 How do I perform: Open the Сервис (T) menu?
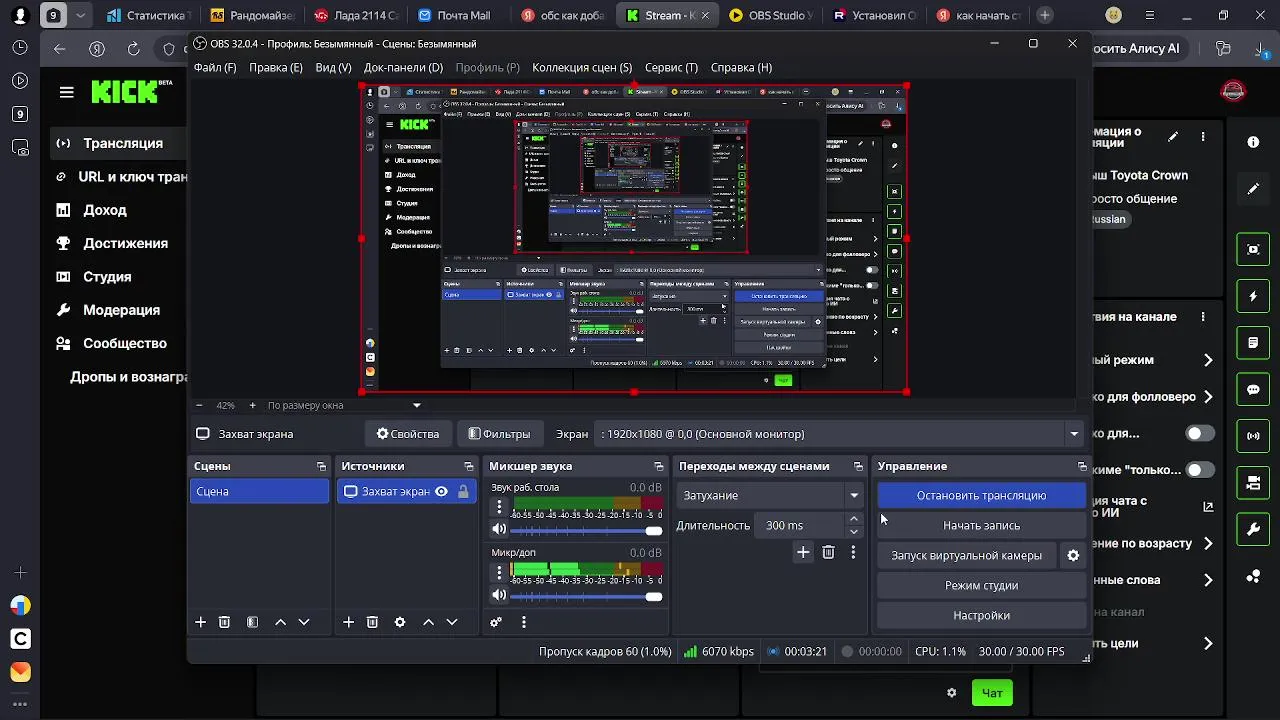point(671,67)
